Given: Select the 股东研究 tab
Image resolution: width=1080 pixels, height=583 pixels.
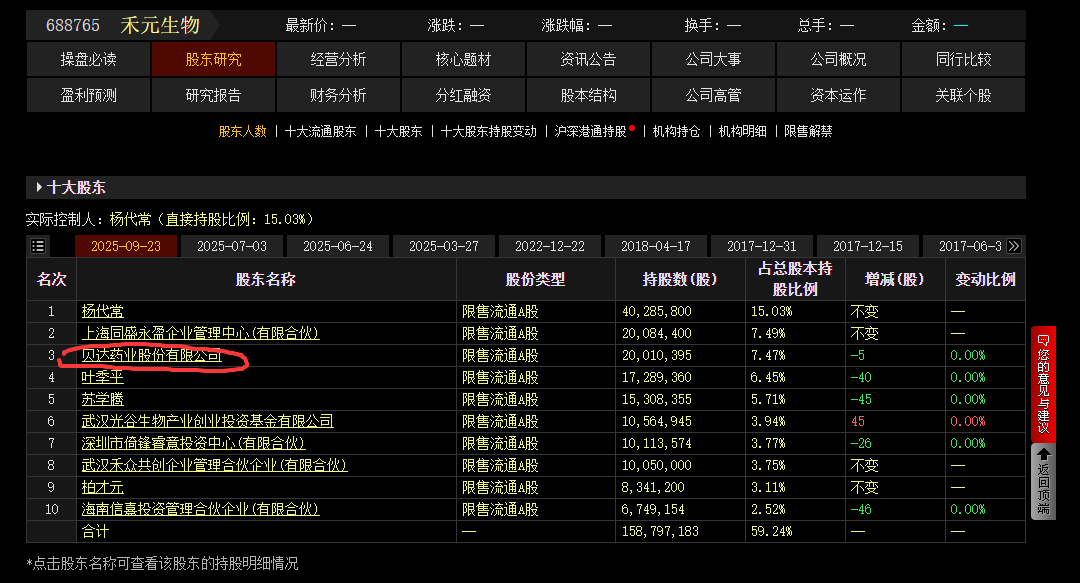Looking at the screenshot, I should point(214,59).
